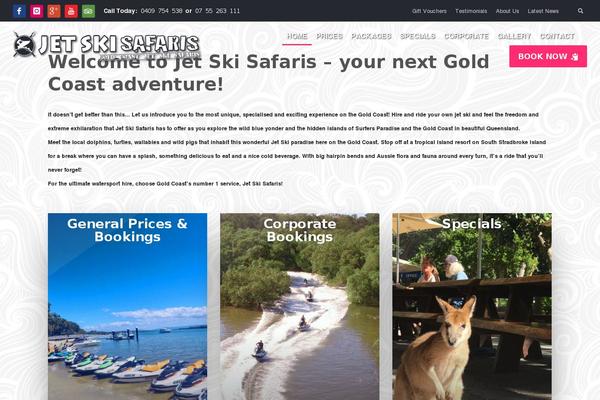Open the Packages menu item

click(371, 36)
